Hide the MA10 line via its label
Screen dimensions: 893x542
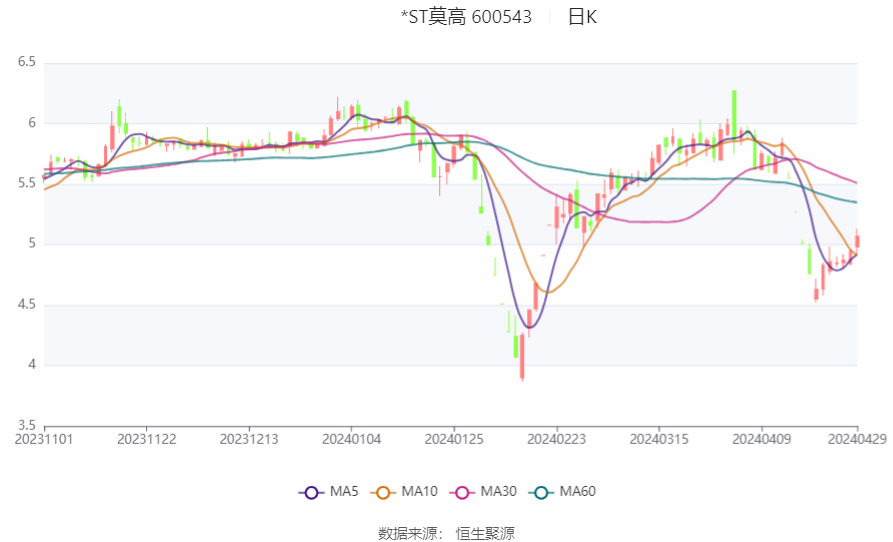pos(419,491)
